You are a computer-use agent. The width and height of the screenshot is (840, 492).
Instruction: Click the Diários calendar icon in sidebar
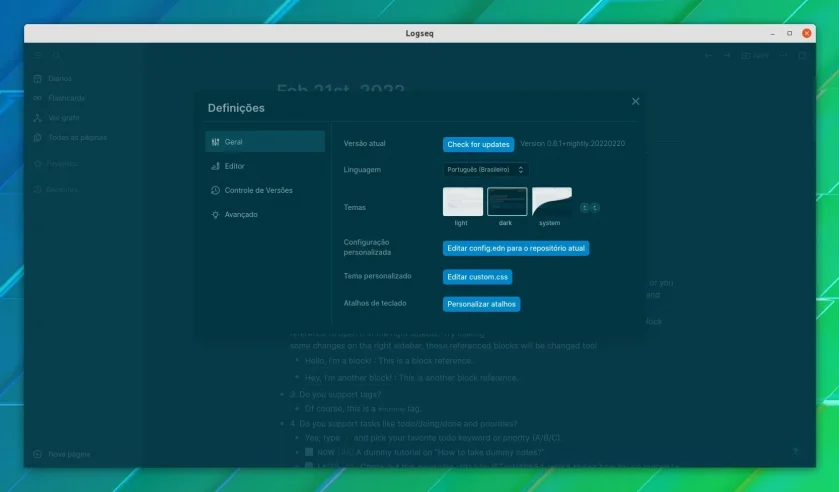[x=38, y=78]
